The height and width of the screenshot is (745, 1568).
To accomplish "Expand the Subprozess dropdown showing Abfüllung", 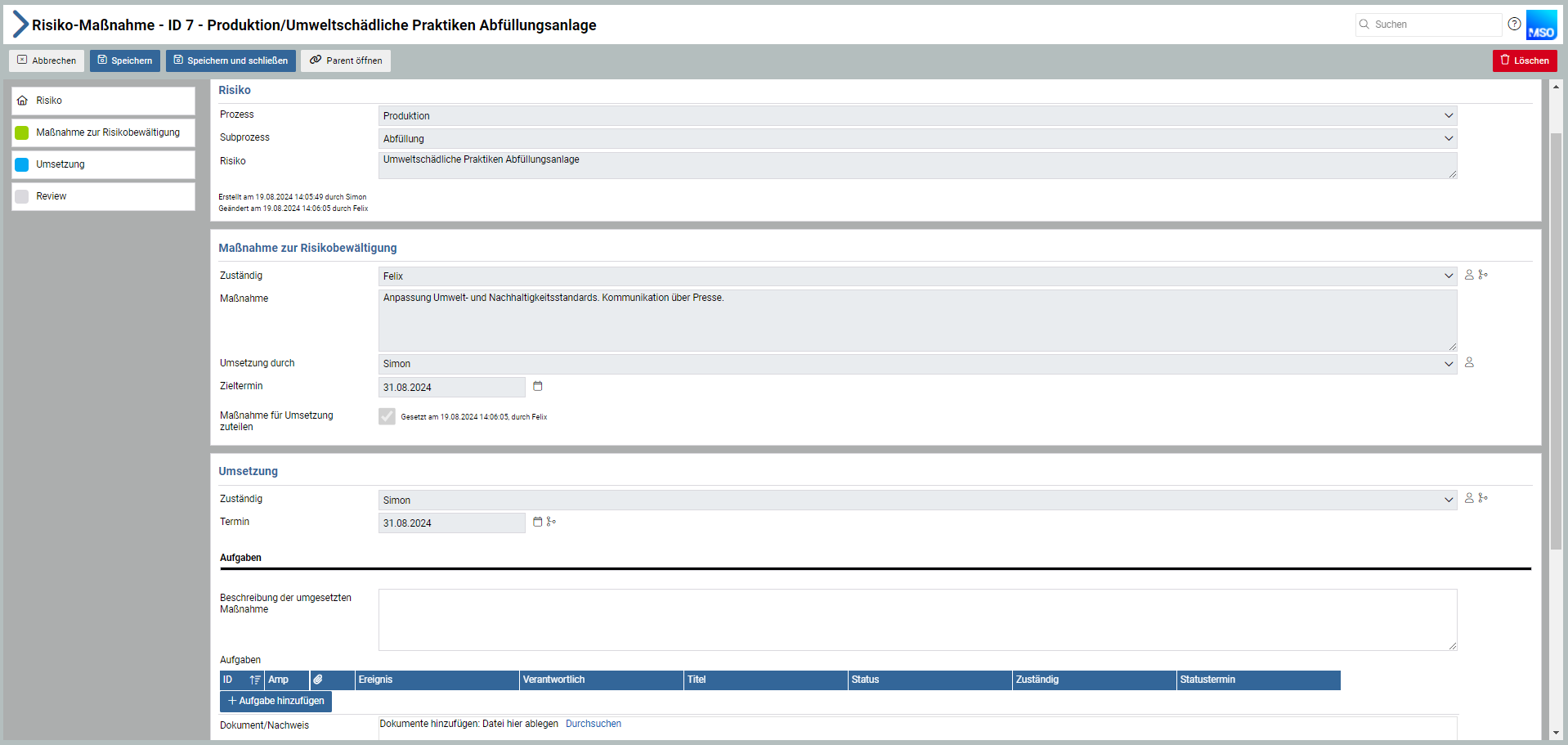I will click(x=916, y=139).
